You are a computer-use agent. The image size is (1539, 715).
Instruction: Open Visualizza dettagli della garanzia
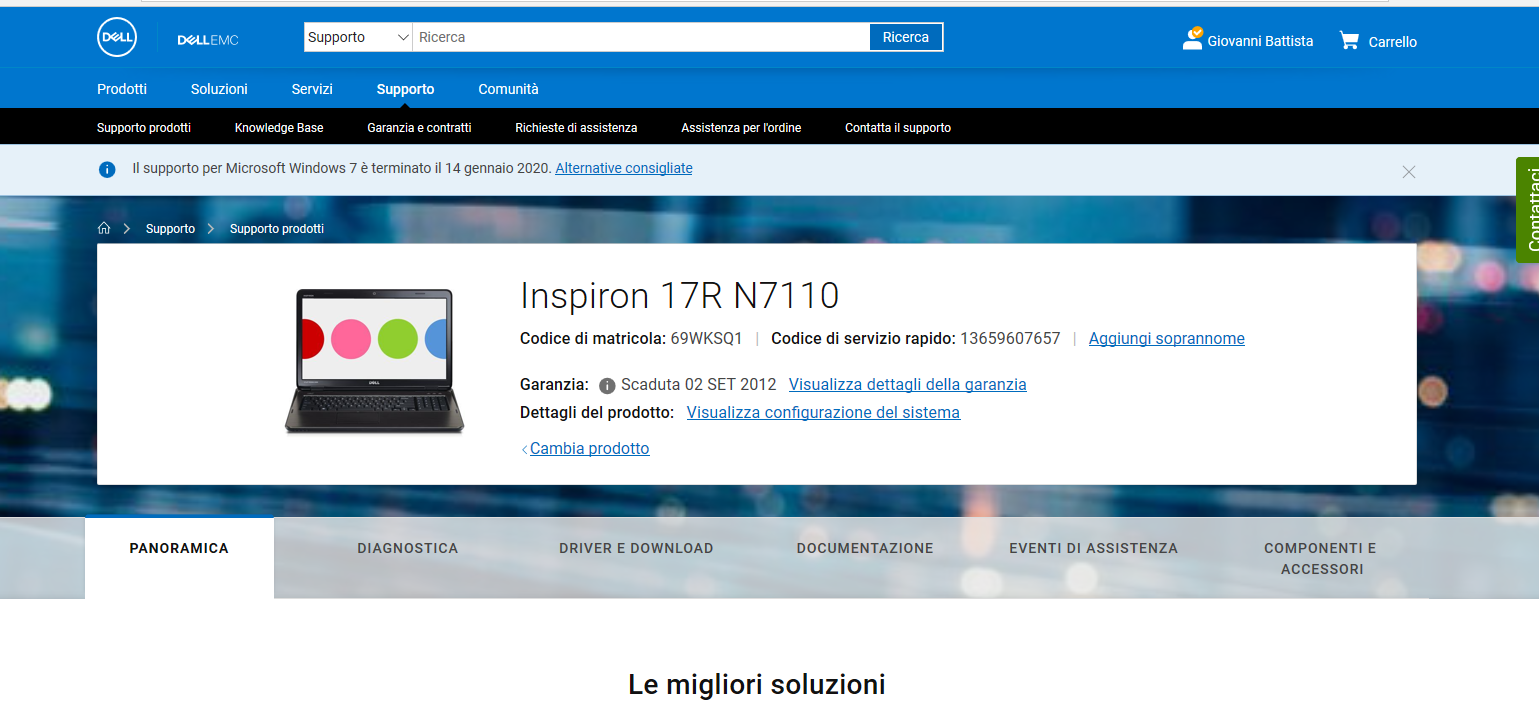[x=908, y=385]
